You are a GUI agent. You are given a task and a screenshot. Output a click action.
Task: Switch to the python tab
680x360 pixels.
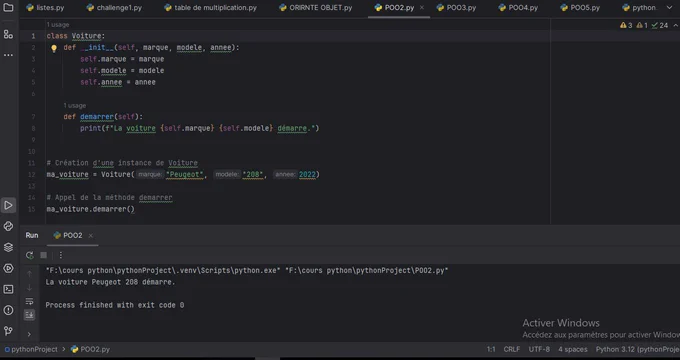639,8
